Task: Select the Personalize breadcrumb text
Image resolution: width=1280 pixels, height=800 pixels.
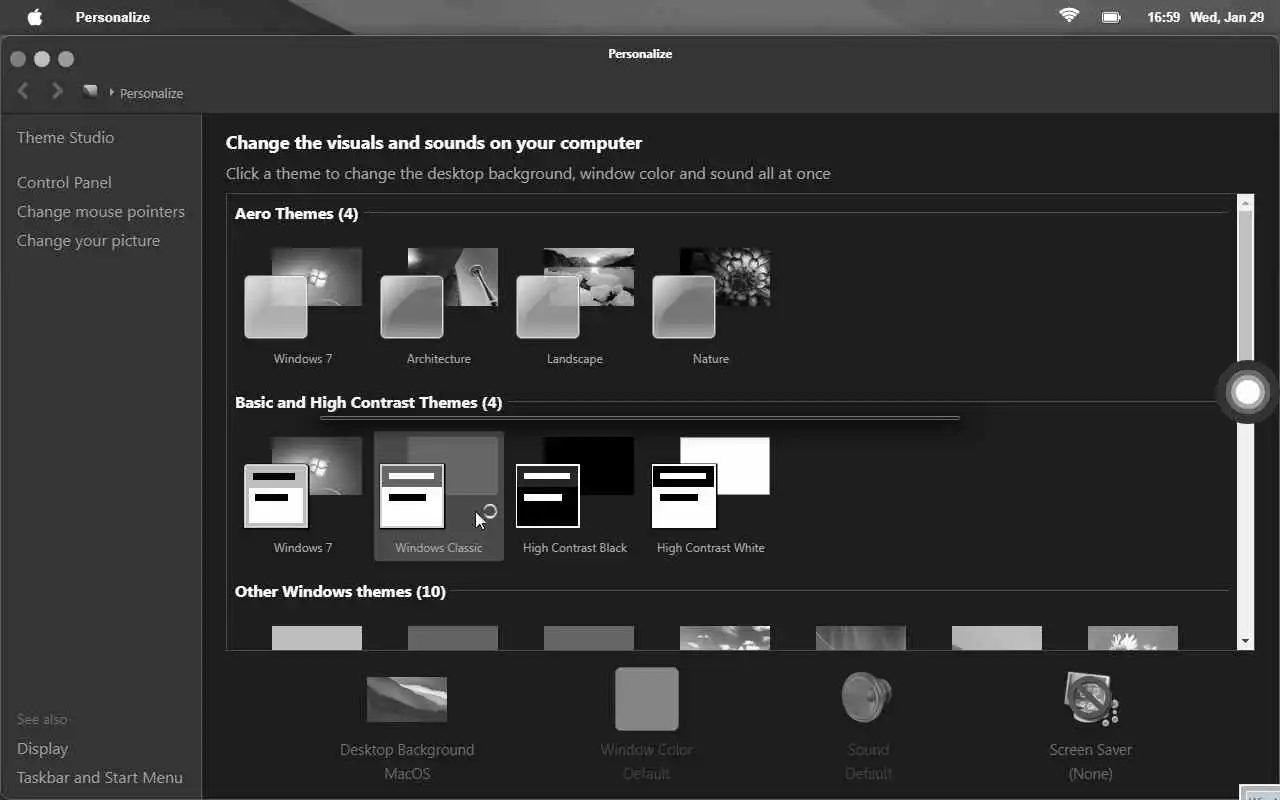Action: point(151,93)
